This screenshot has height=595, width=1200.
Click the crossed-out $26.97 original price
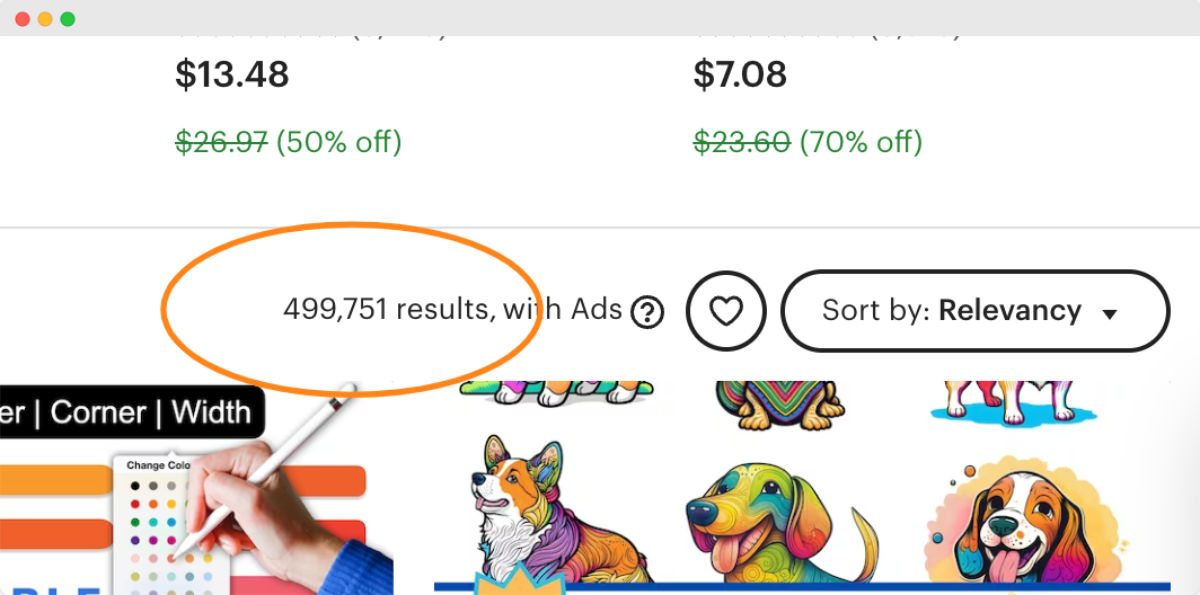tap(221, 142)
